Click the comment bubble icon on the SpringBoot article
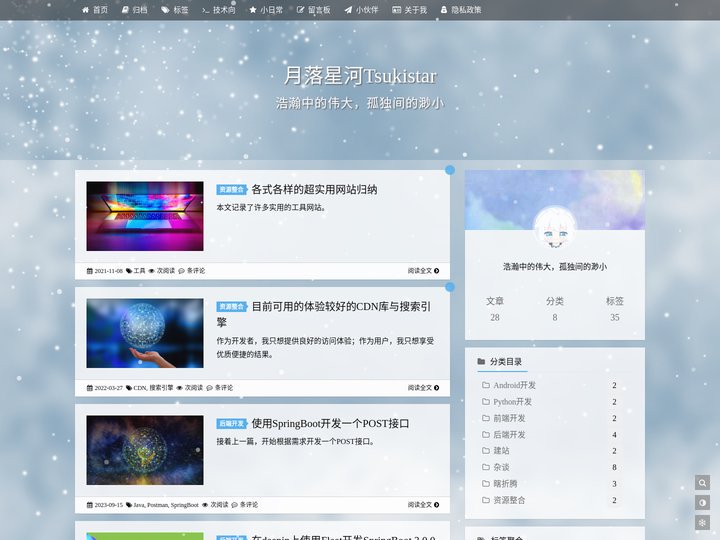Image resolution: width=720 pixels, height=540 pixels. (x=235, y=505)
